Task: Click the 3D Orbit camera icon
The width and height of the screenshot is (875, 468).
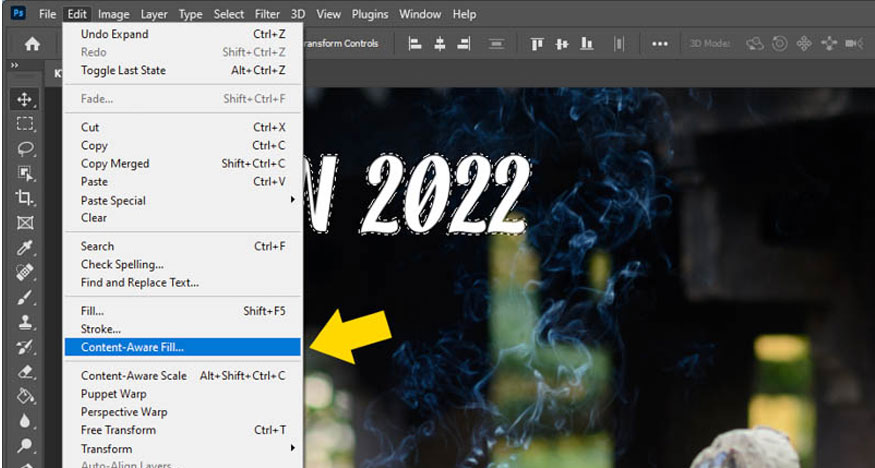Action: 755,44
